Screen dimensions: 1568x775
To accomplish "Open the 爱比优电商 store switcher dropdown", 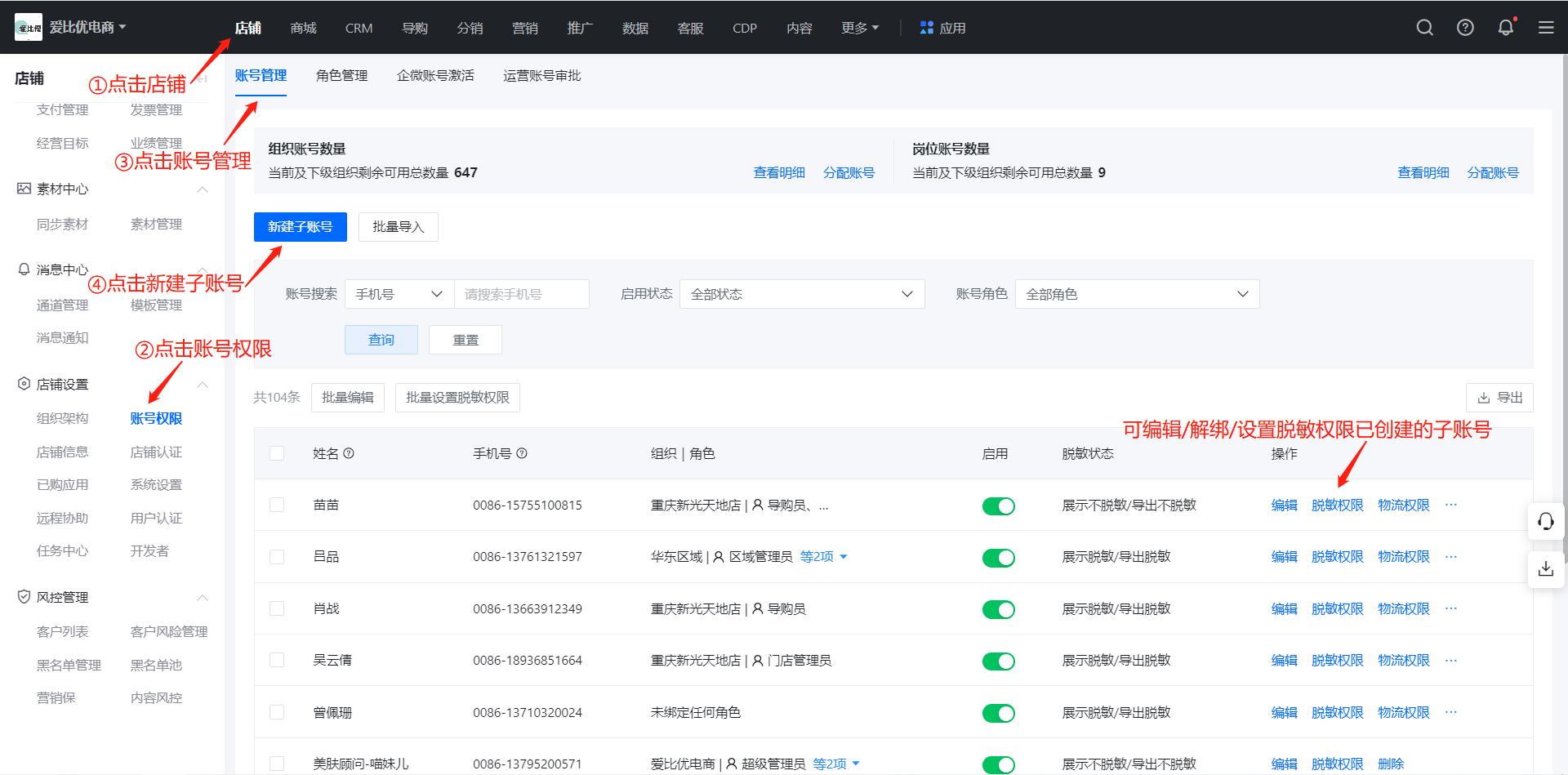I will click(87, 27).
